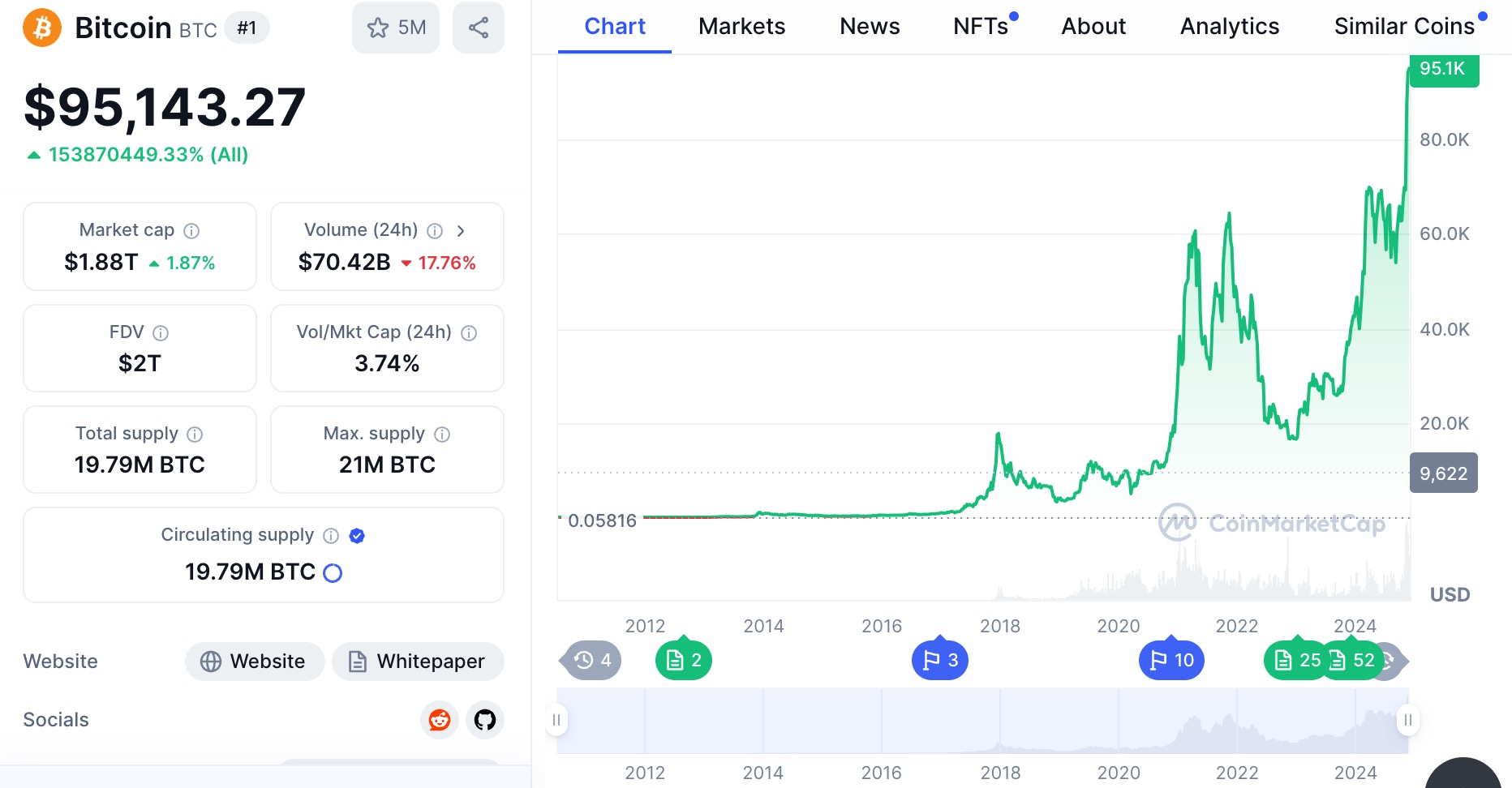Switch to the Markets tab

click(741, 27)
